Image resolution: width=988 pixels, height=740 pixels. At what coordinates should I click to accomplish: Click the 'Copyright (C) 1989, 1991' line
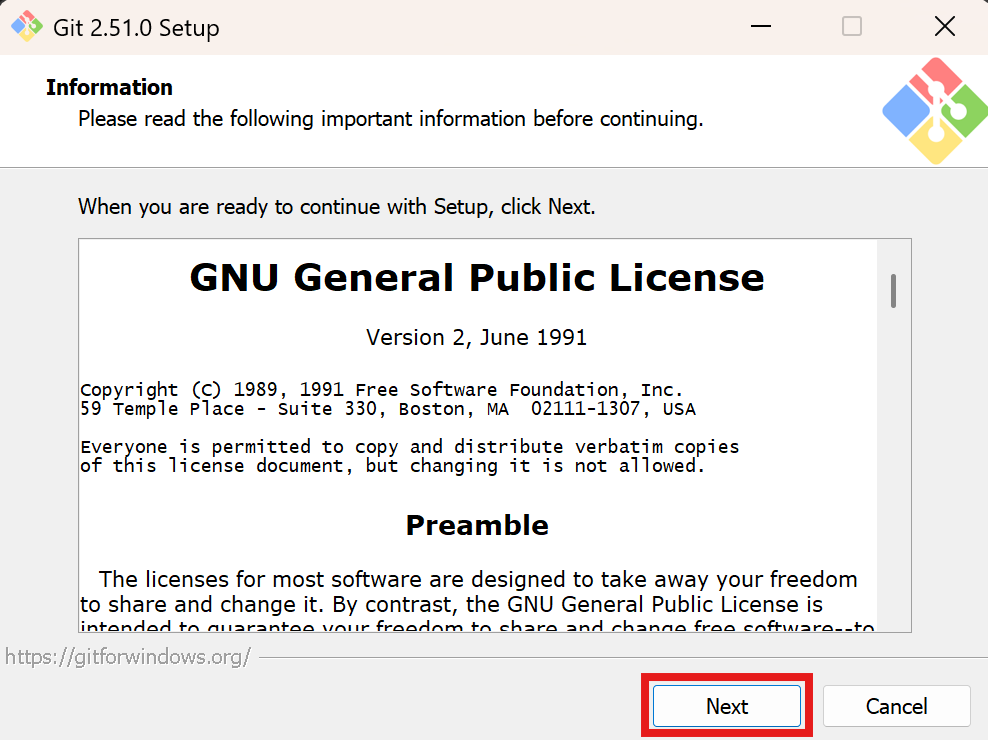click(381, 390)
